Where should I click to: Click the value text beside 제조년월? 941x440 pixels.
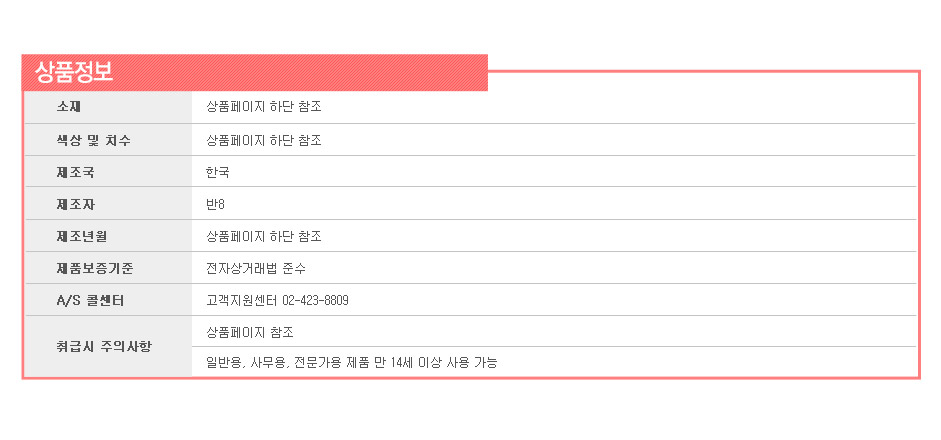coord(264,237)
